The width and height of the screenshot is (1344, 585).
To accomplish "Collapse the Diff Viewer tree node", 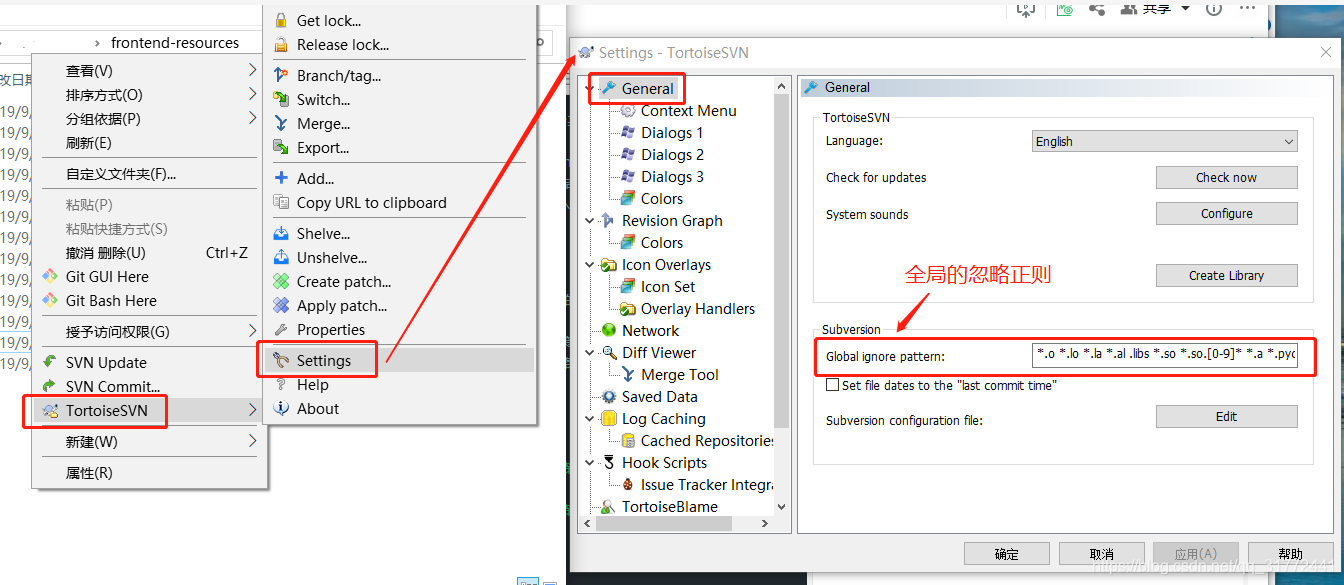I will click(590, 353).
